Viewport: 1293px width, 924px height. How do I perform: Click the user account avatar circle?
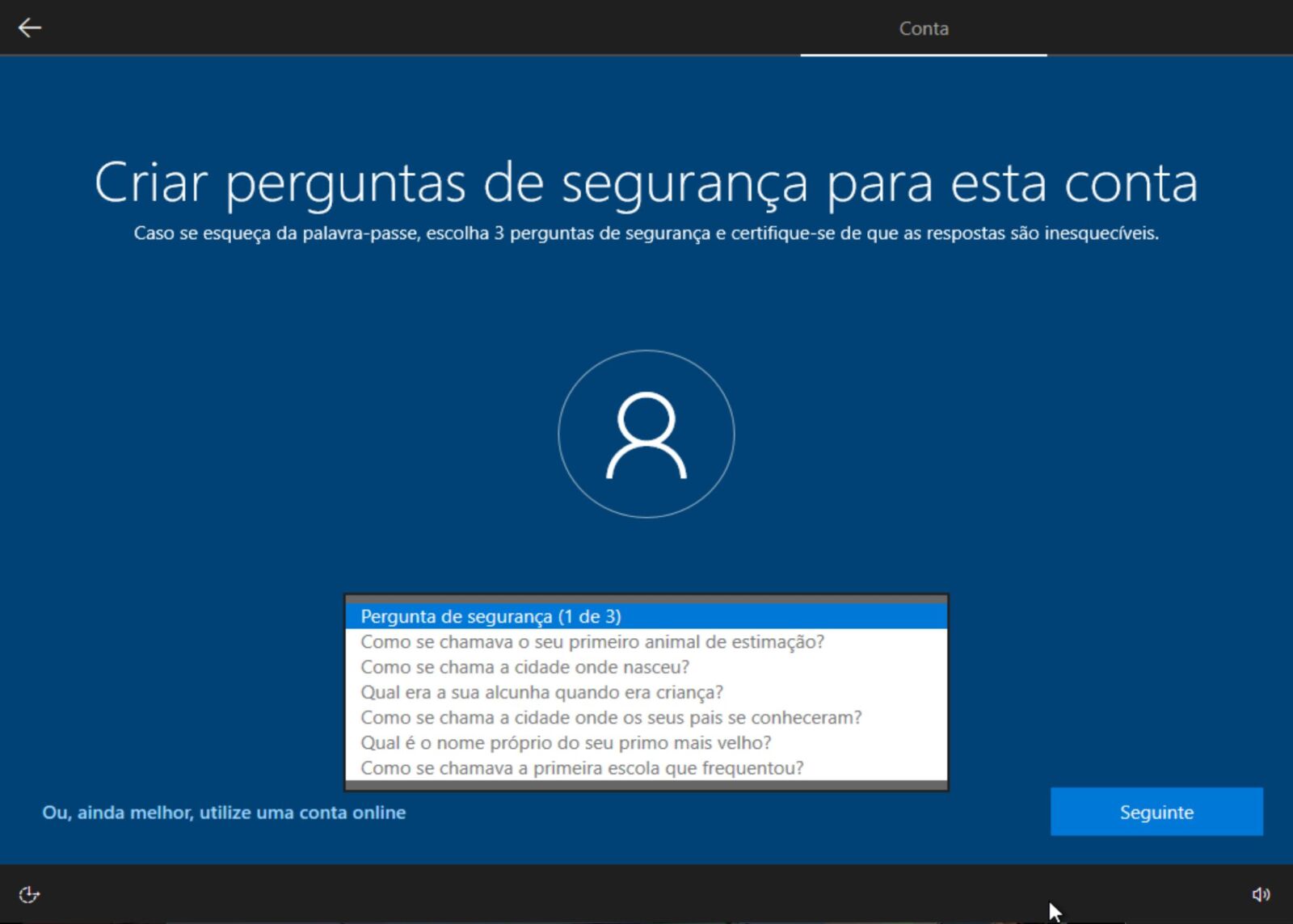point(646,434)
